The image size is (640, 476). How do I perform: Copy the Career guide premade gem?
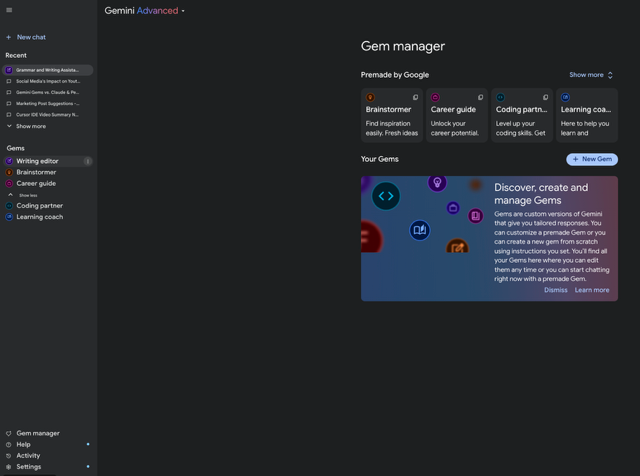(x=480, y=97)
